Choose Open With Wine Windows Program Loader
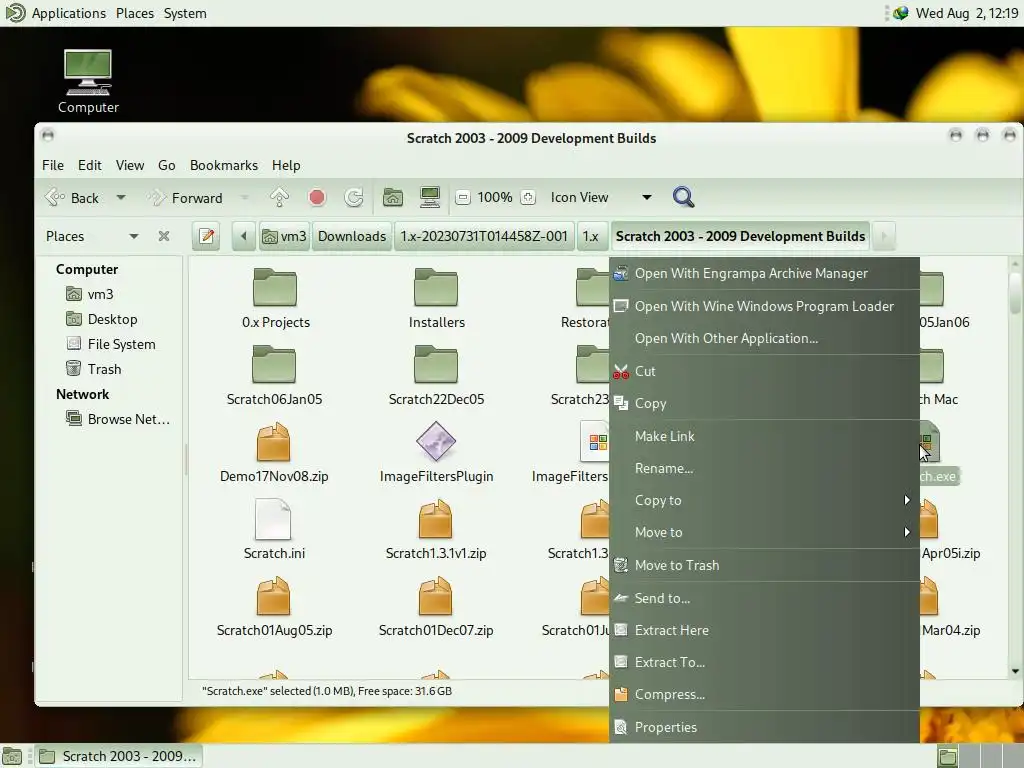1024x768 pixels. (x=764, y=306)
